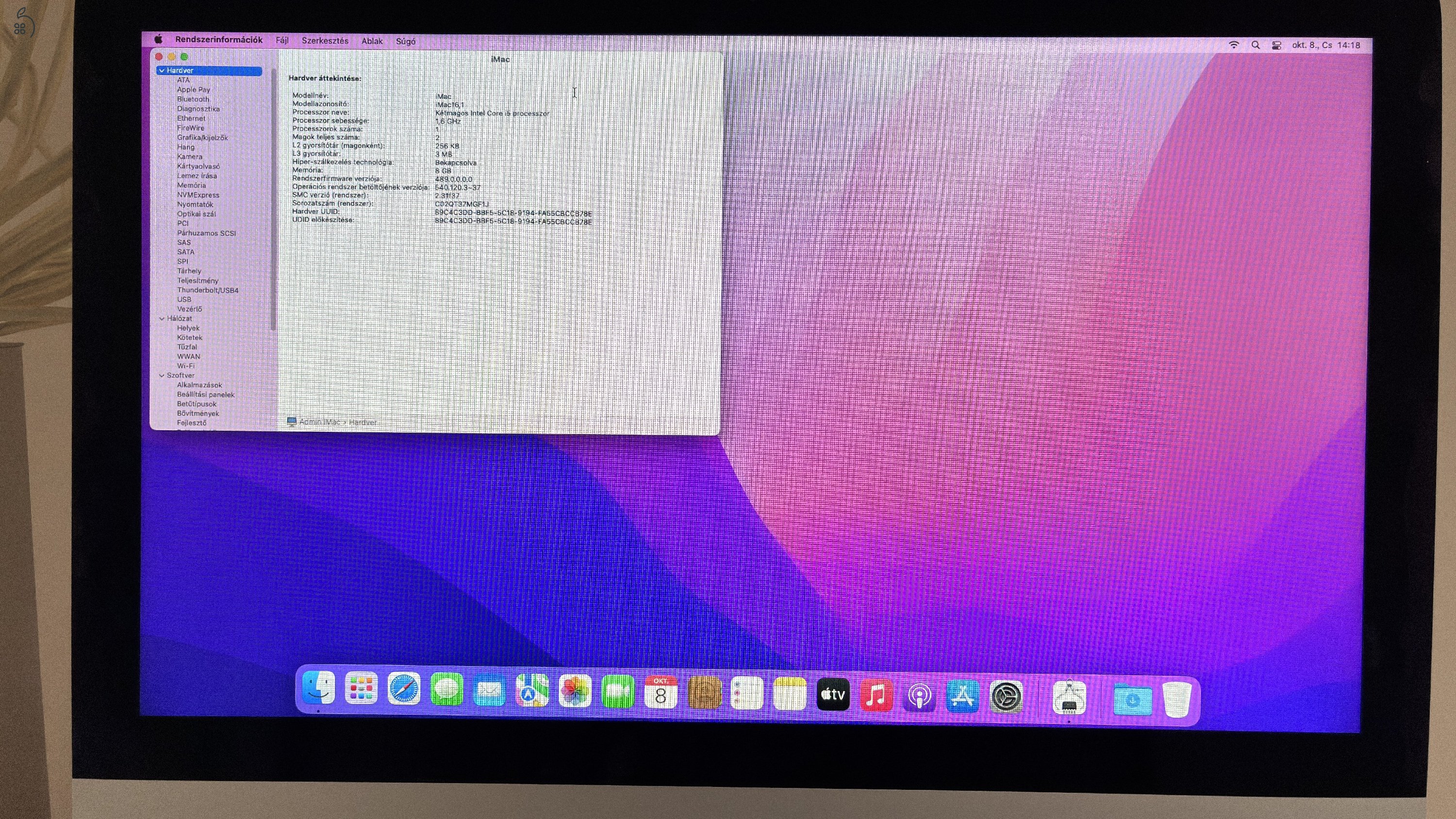Viewport: 1456px width, 819px height.
Task: Open the Messages app in Dock
Action: pyautogui.click(x=447, y=690)
